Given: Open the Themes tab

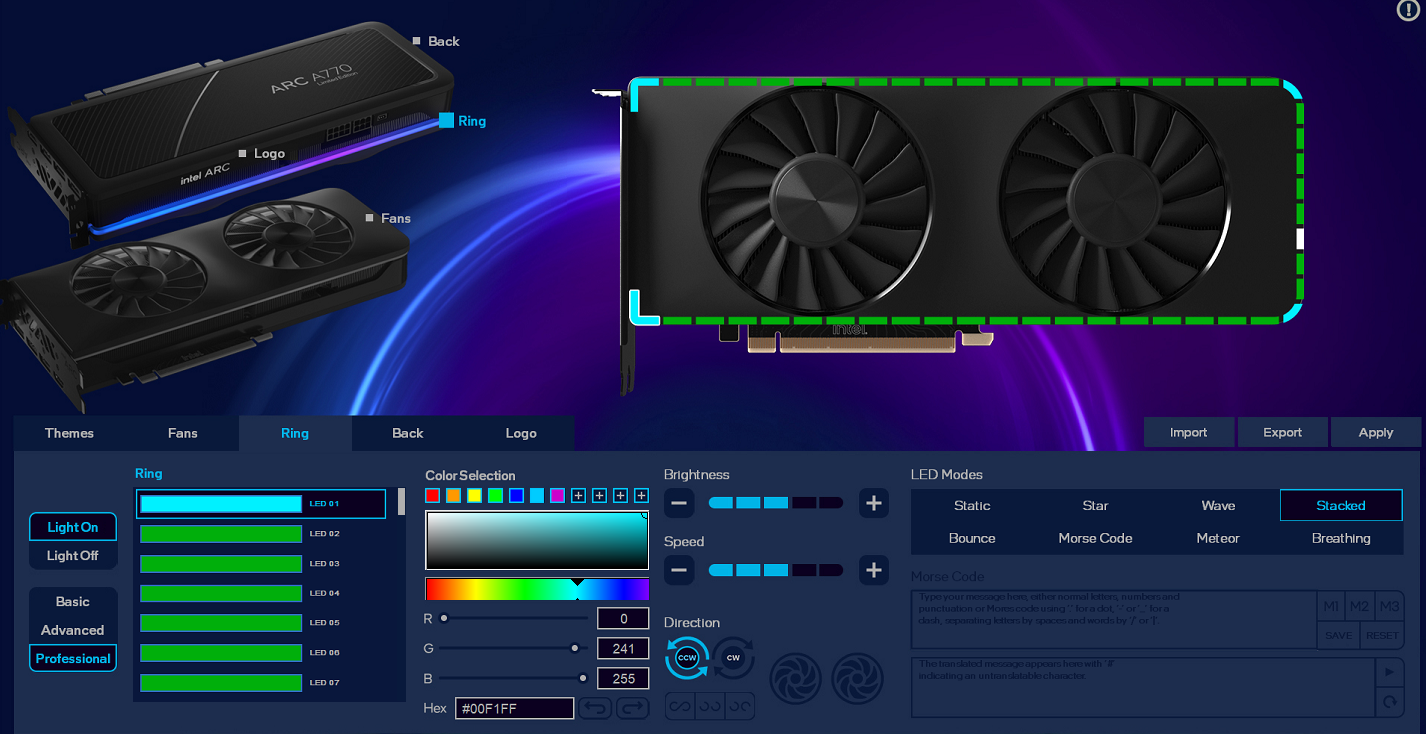Looking at the screenshot, I should click(x=69, y=433).
